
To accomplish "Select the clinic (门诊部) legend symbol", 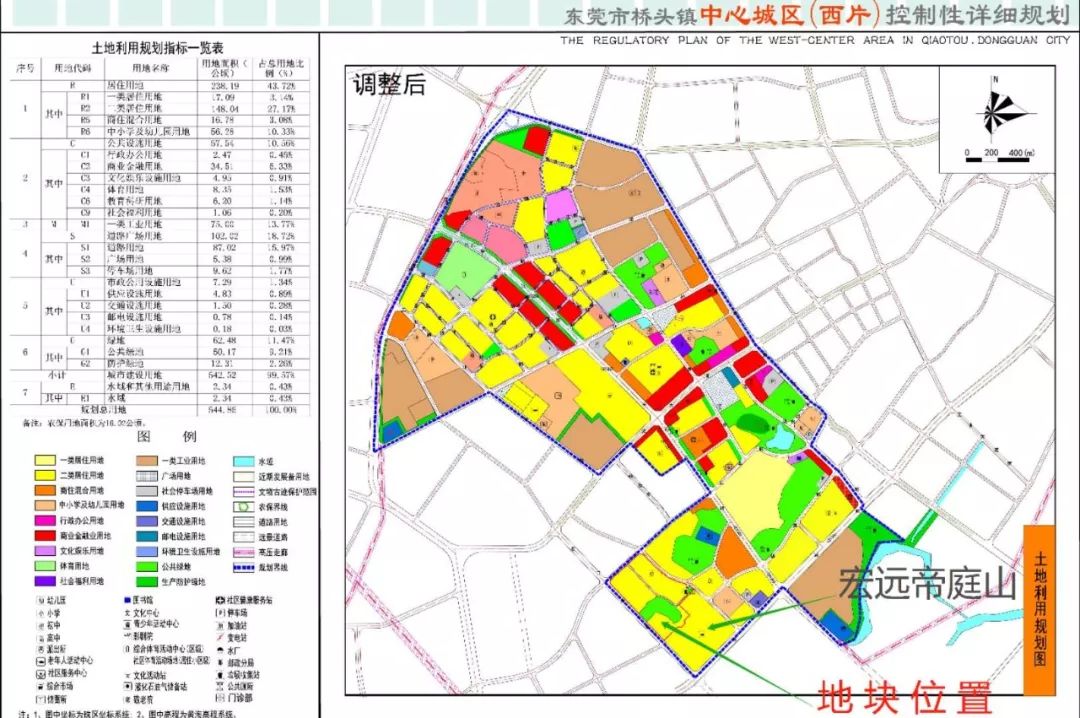I will [217, 696].
